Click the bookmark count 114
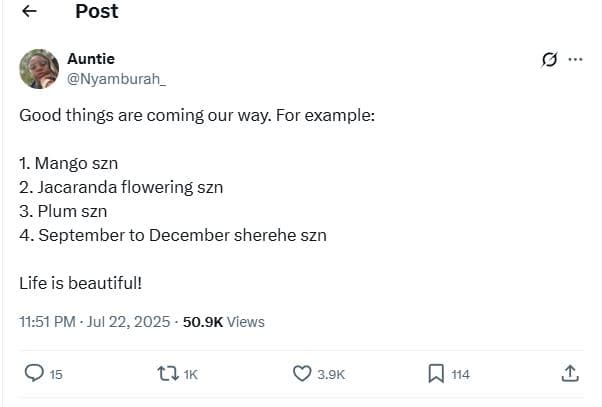Screen dimensions: 602x407 click(x=460, y=374)
